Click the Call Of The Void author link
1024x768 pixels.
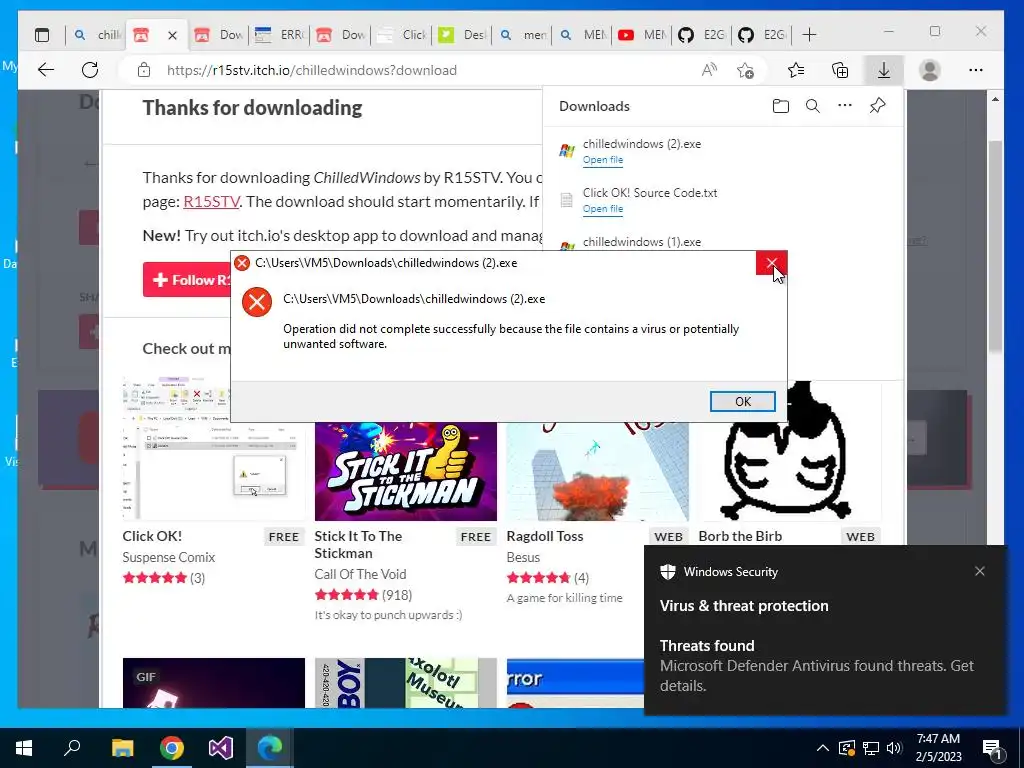coord(360,574)
